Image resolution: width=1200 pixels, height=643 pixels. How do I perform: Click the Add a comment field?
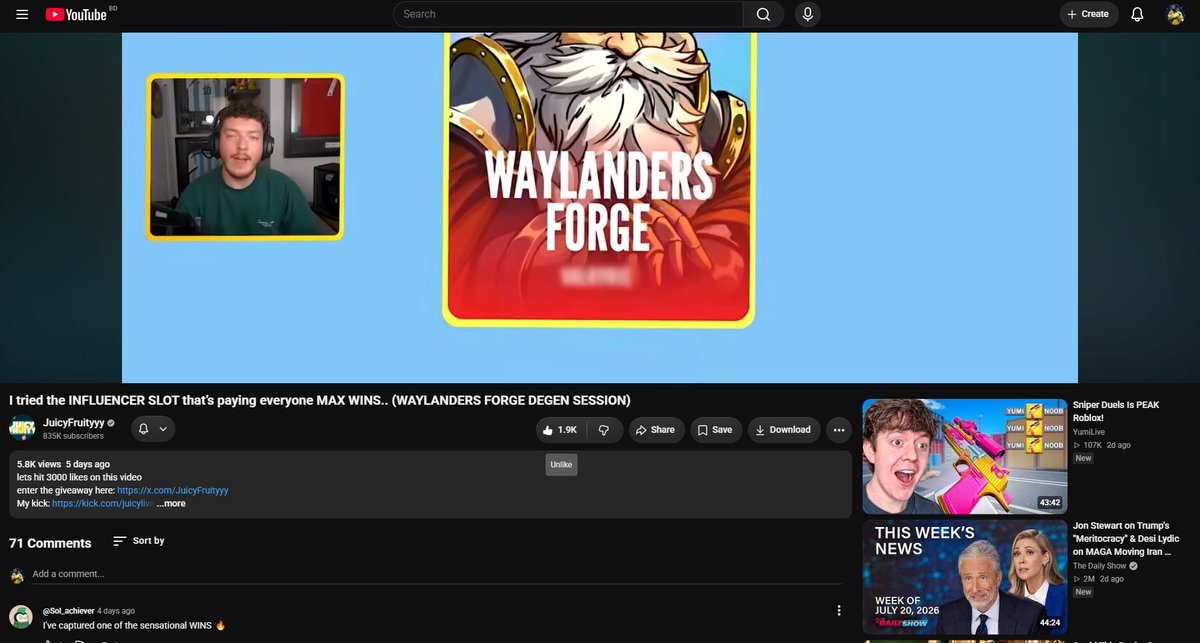point(436,574)
